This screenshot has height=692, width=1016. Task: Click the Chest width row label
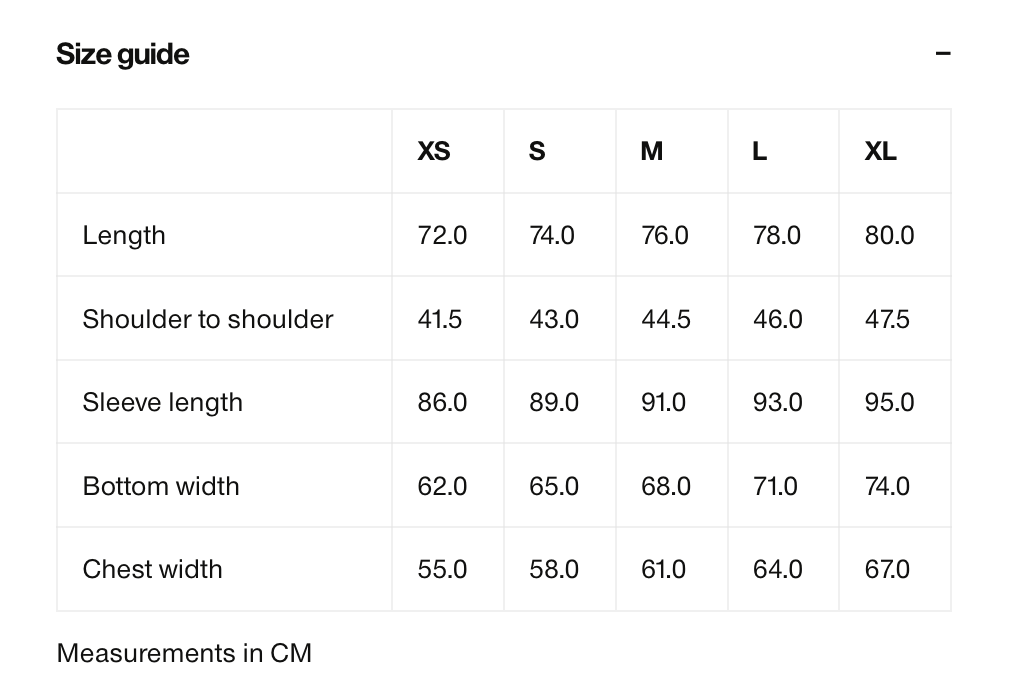click(x=152, y=570)
